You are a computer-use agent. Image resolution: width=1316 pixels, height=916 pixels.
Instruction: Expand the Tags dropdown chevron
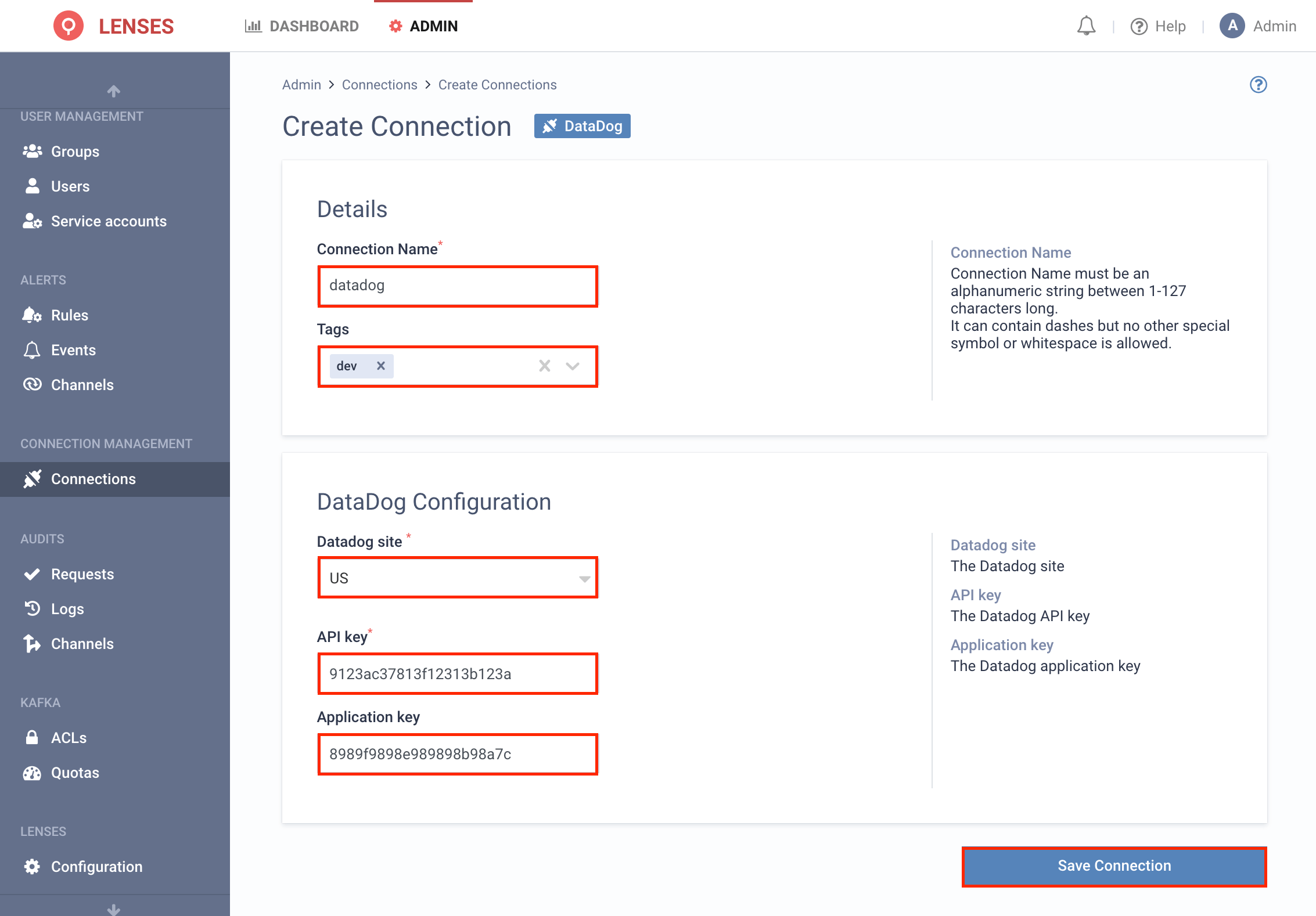[573, 366]
